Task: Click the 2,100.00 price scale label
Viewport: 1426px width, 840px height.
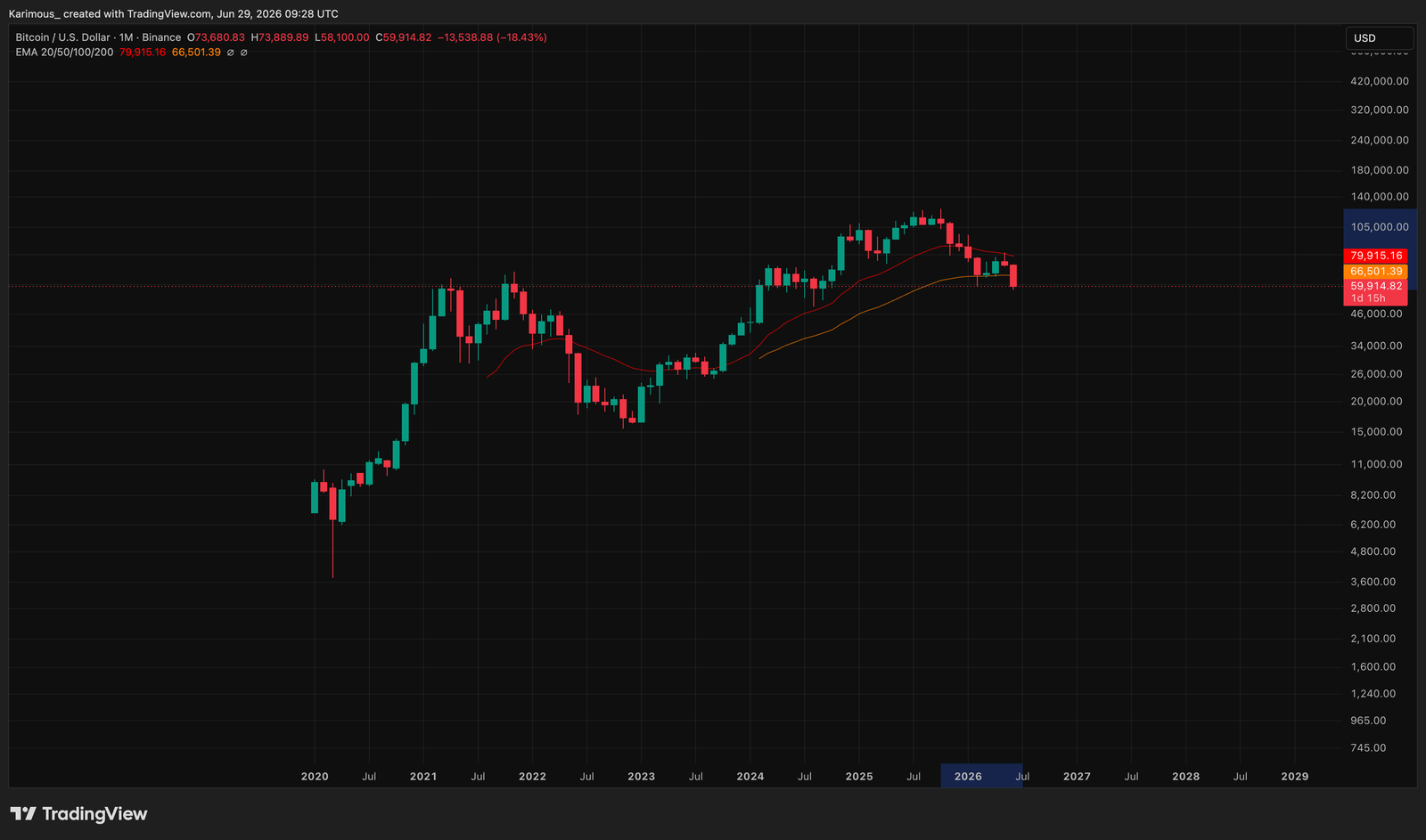Action: tap(1373, 639)
